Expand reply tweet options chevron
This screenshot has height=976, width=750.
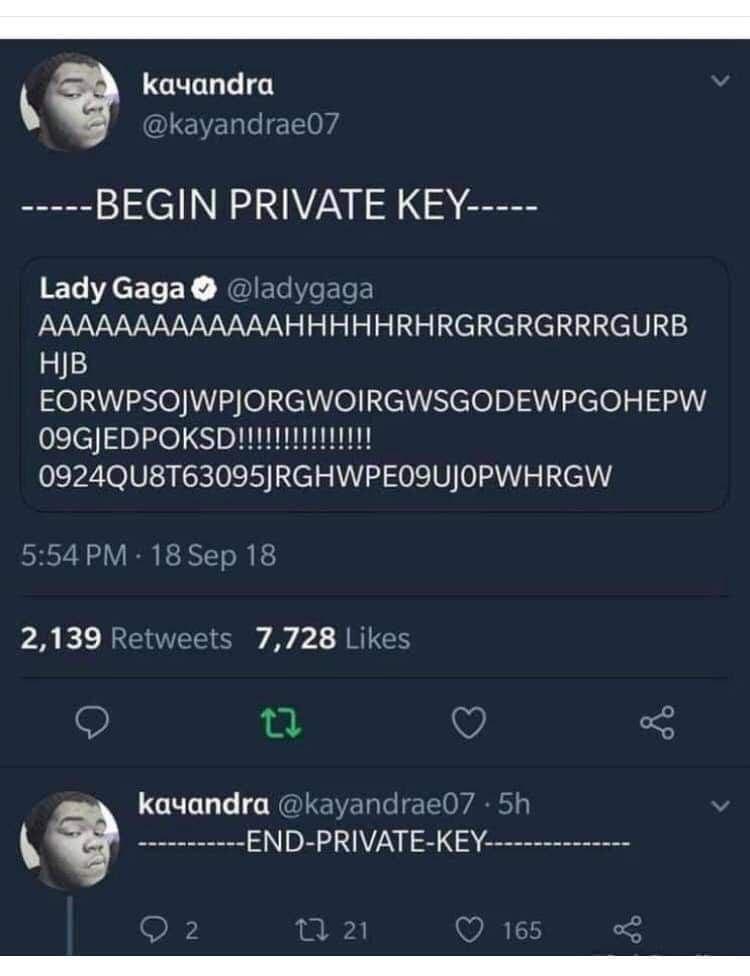(x=720, y=806)
